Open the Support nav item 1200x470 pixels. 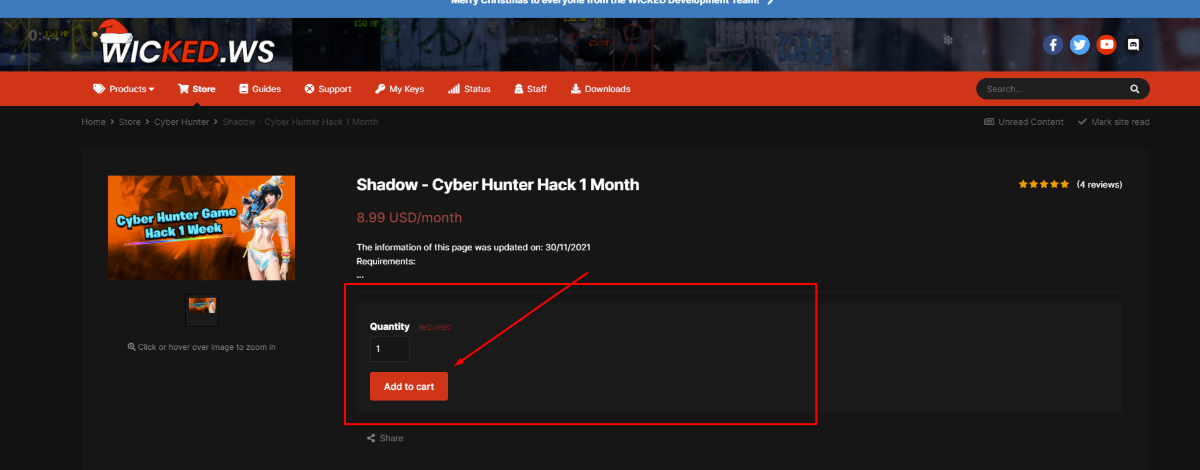coord(328,89)
